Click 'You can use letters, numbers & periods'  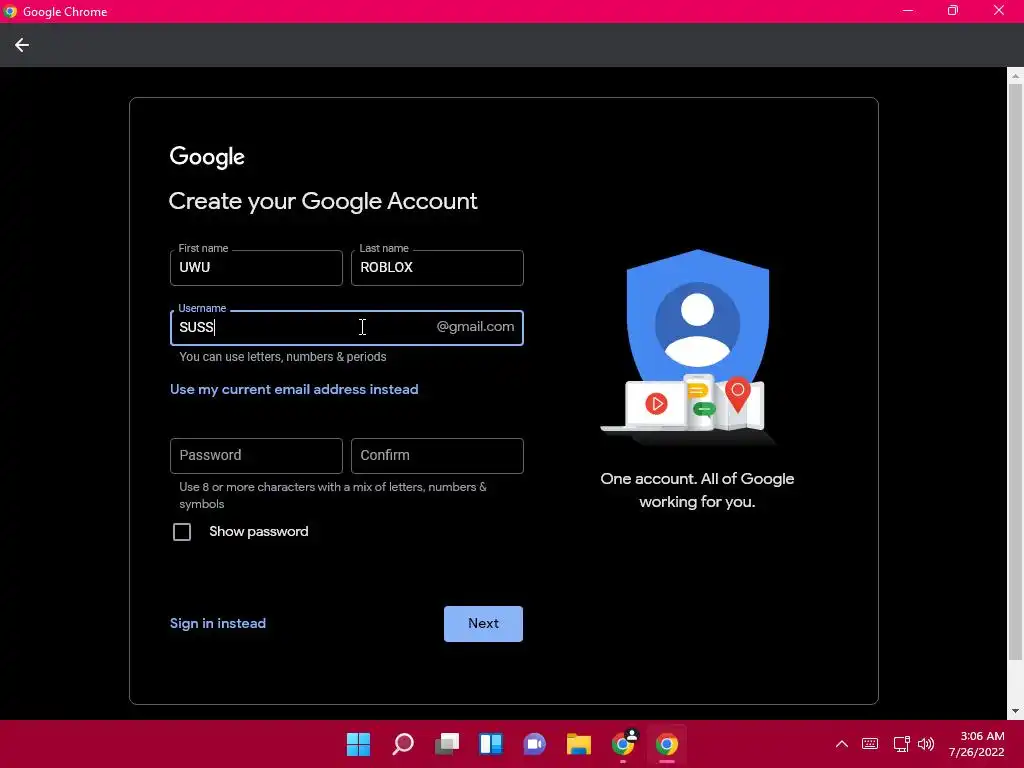[283, 357]
